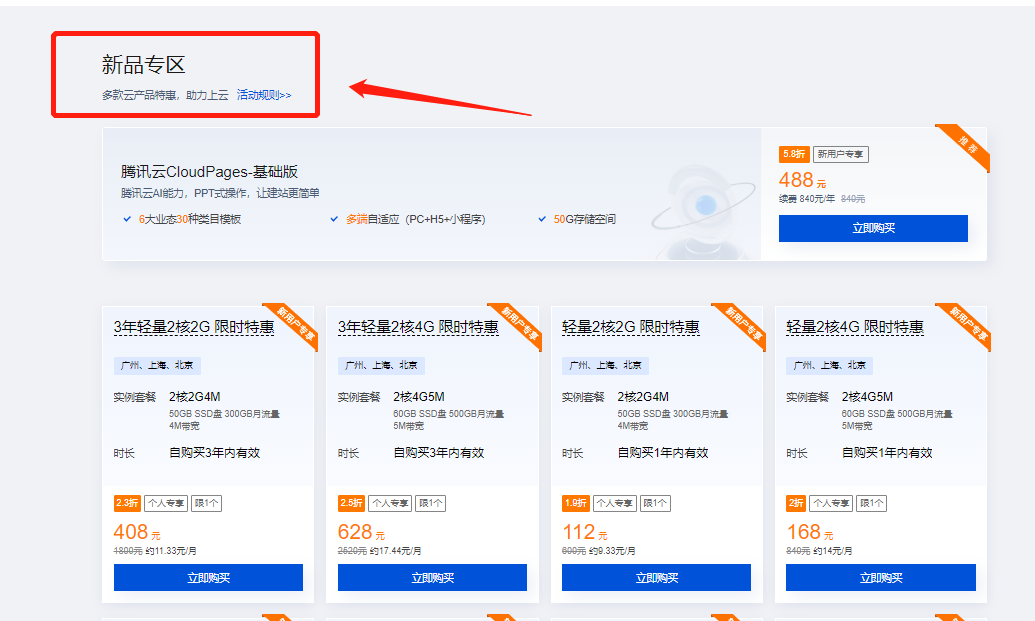
Task: Click the 广州、上海、北京 region tag on 168元 card
Action: [x=830, y=366]
